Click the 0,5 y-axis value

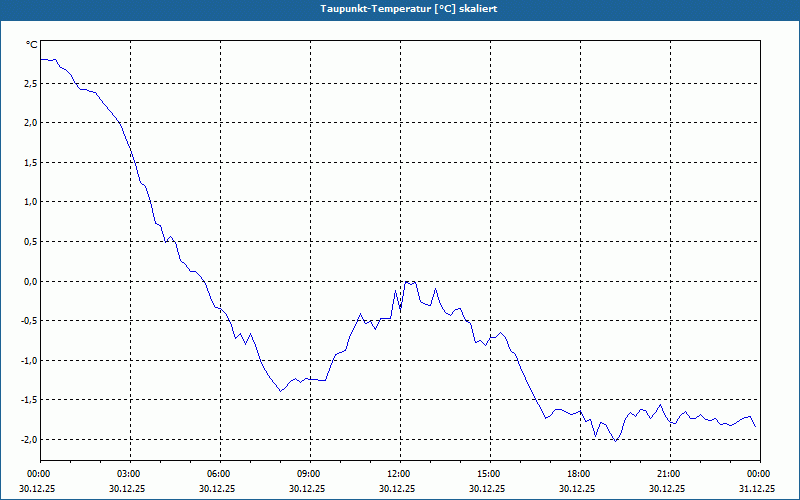(x=30, y=241)
